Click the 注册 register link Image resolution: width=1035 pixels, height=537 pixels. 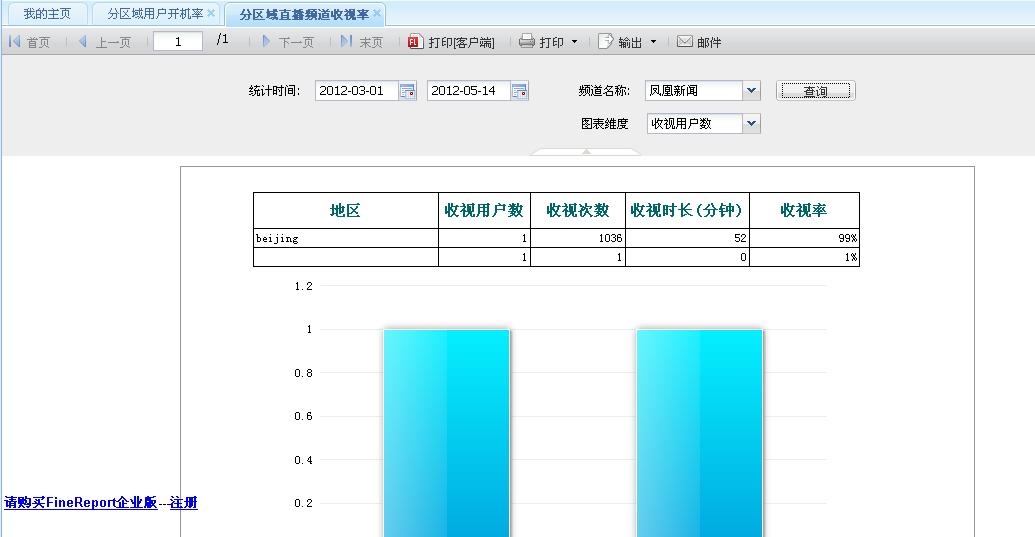click(184, 503)
